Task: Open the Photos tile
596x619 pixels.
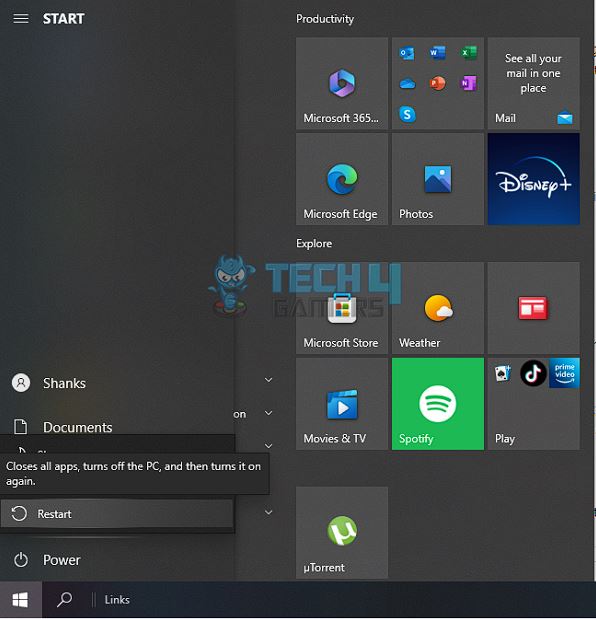Action: coord(438,179)
